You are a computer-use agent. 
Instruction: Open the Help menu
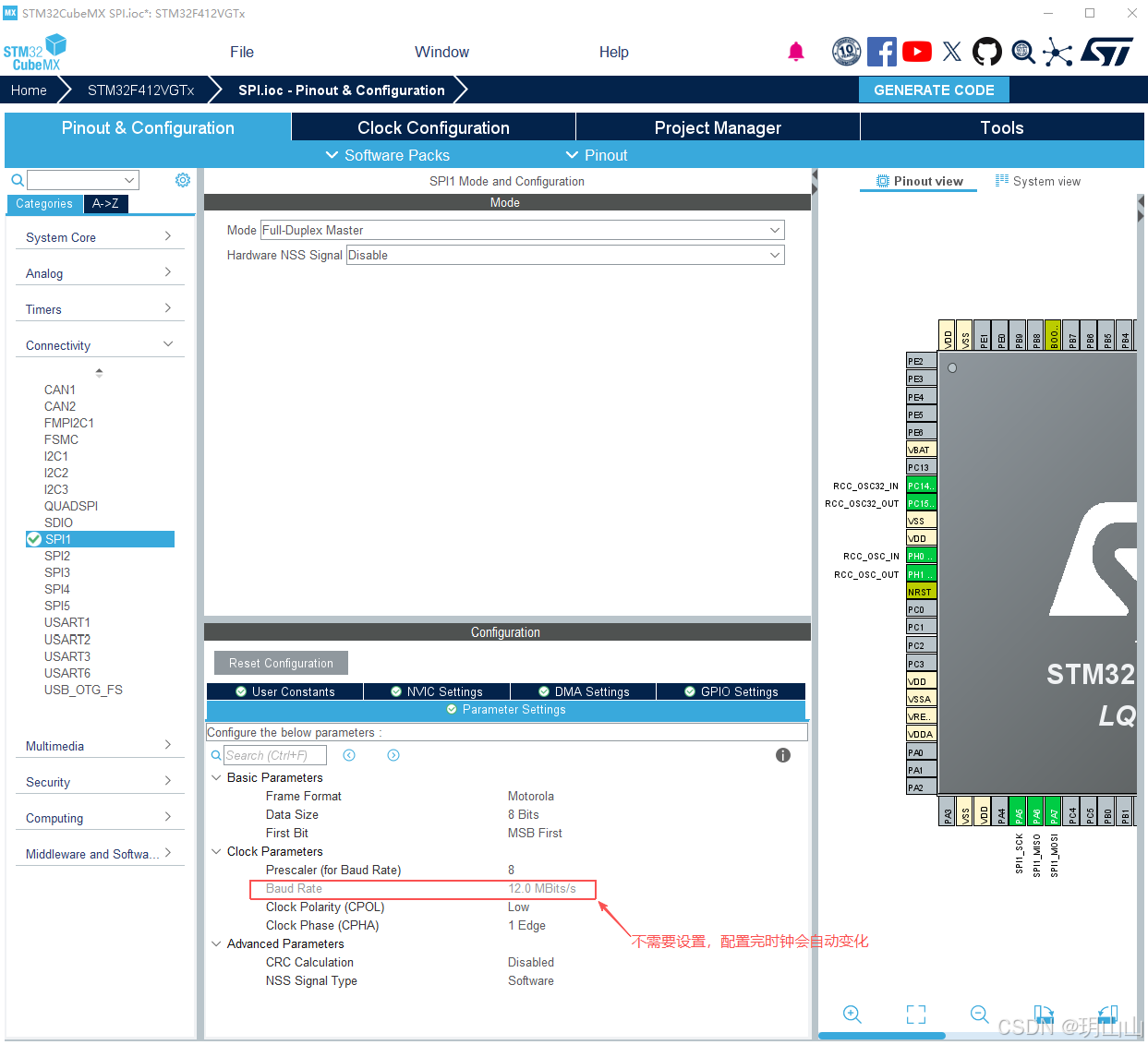pyautogui.click(x=613, y=52)
